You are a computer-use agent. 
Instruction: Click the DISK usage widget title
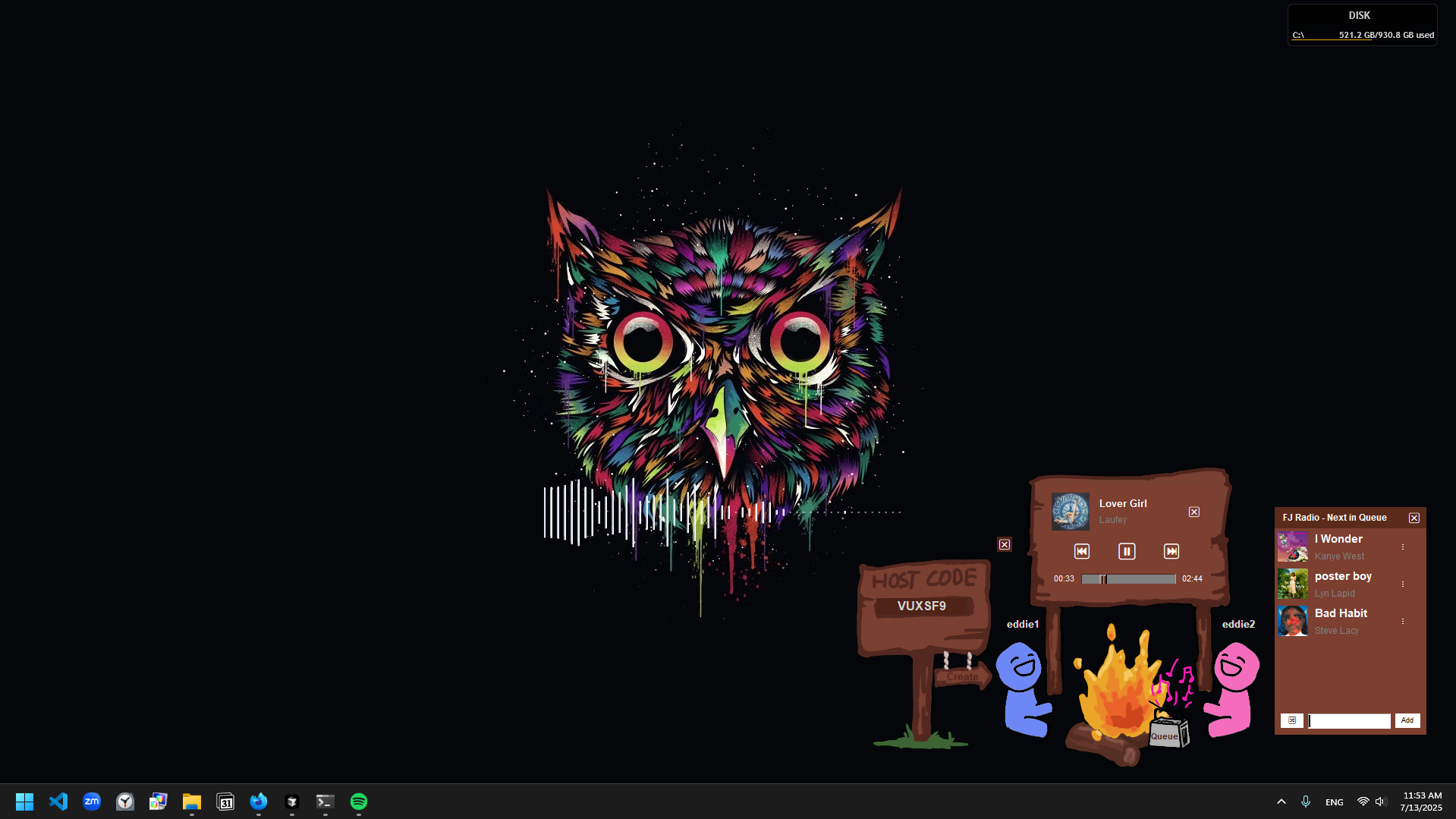pos(1360,15)
